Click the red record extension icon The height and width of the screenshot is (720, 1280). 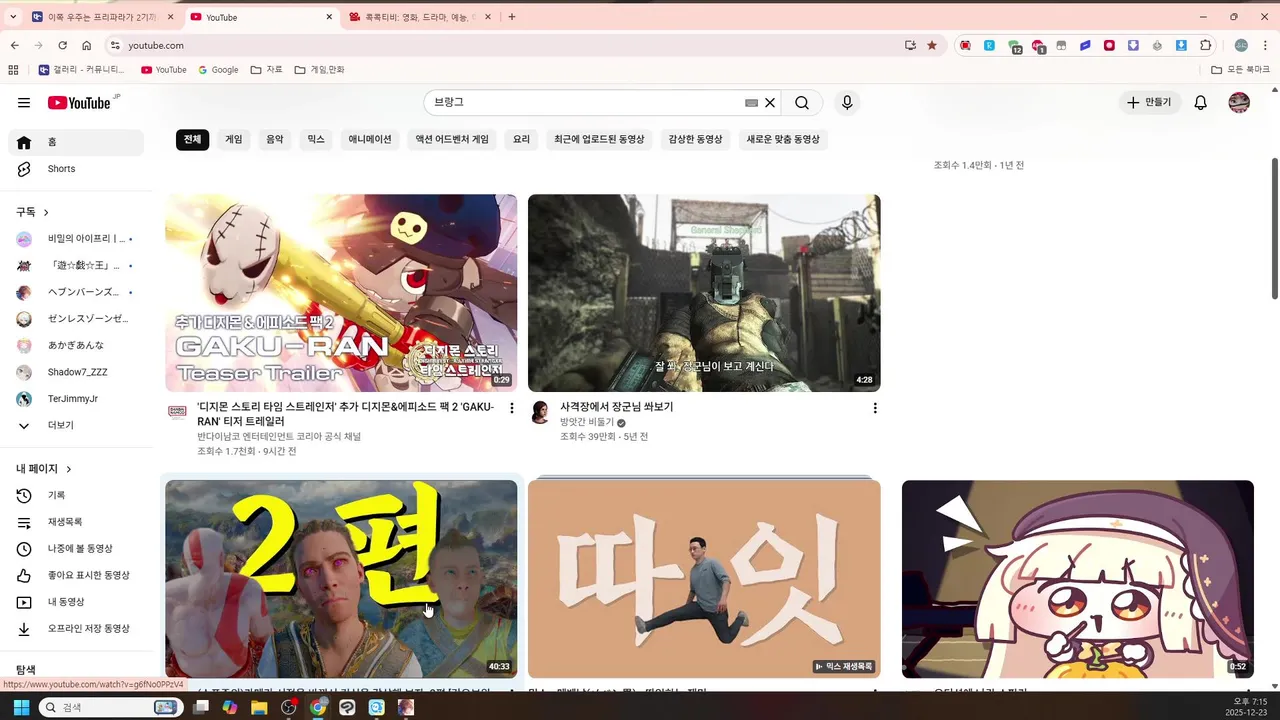1109,45
